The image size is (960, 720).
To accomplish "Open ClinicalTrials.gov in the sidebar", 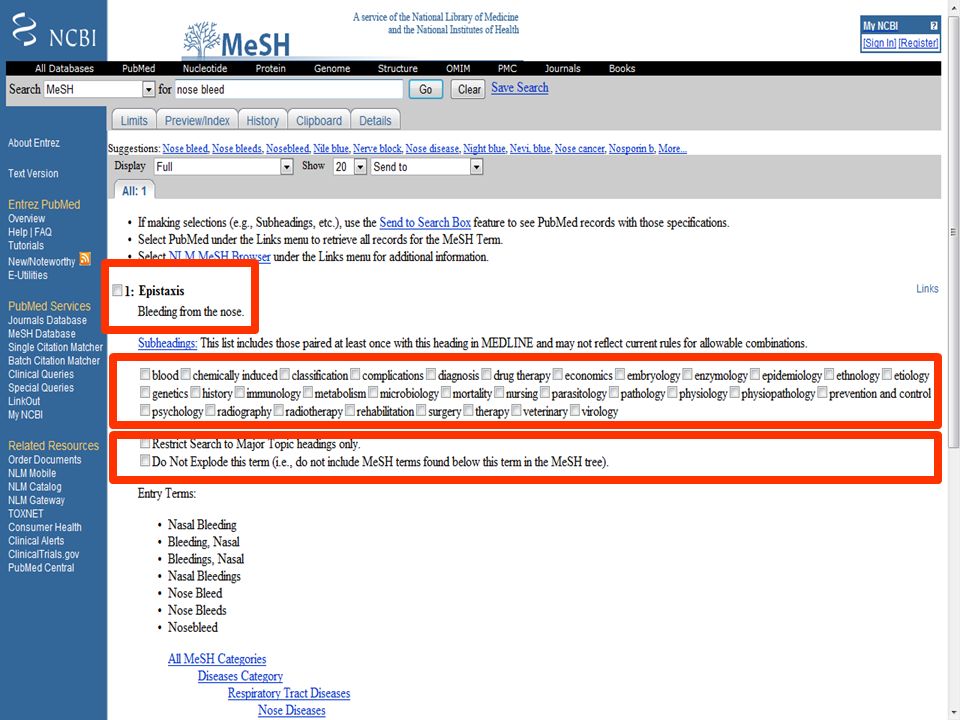I will click(x=43, y=554).
